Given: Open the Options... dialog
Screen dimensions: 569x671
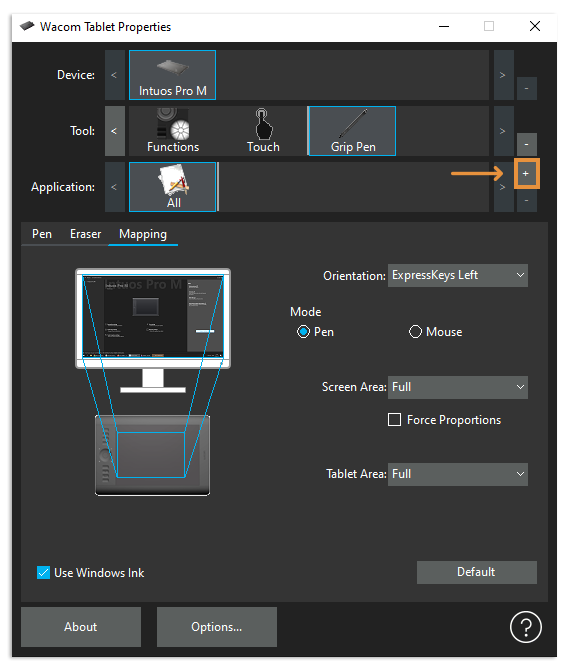Looking at the screenshot, I should tap(217, 627).
